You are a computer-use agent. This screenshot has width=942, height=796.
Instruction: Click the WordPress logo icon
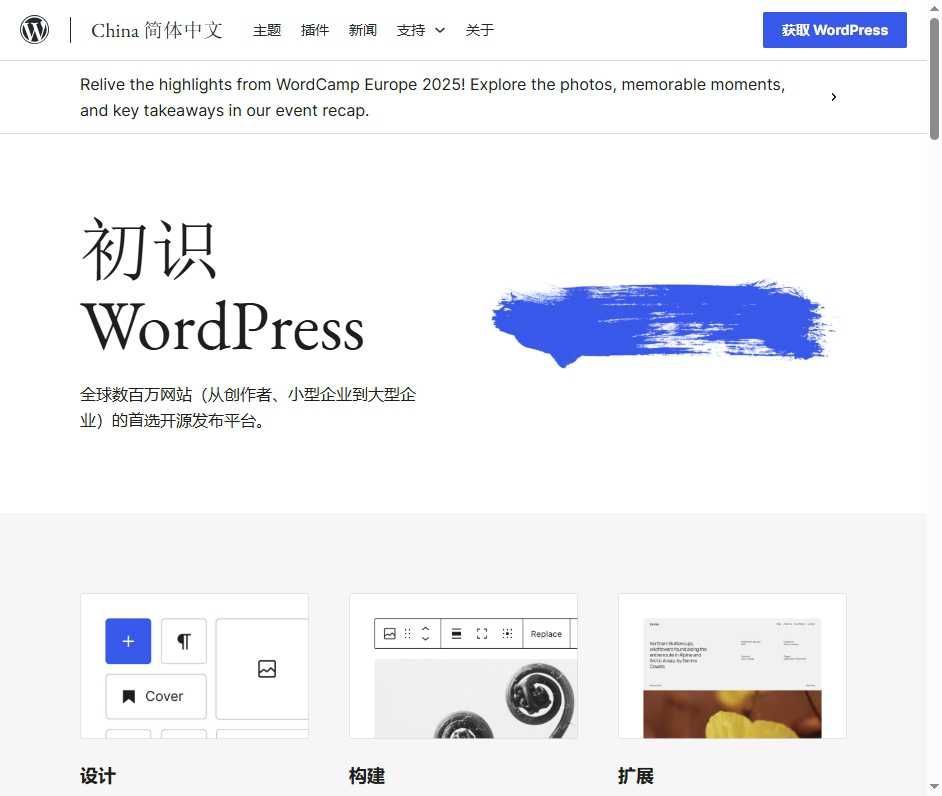[35, 29]
